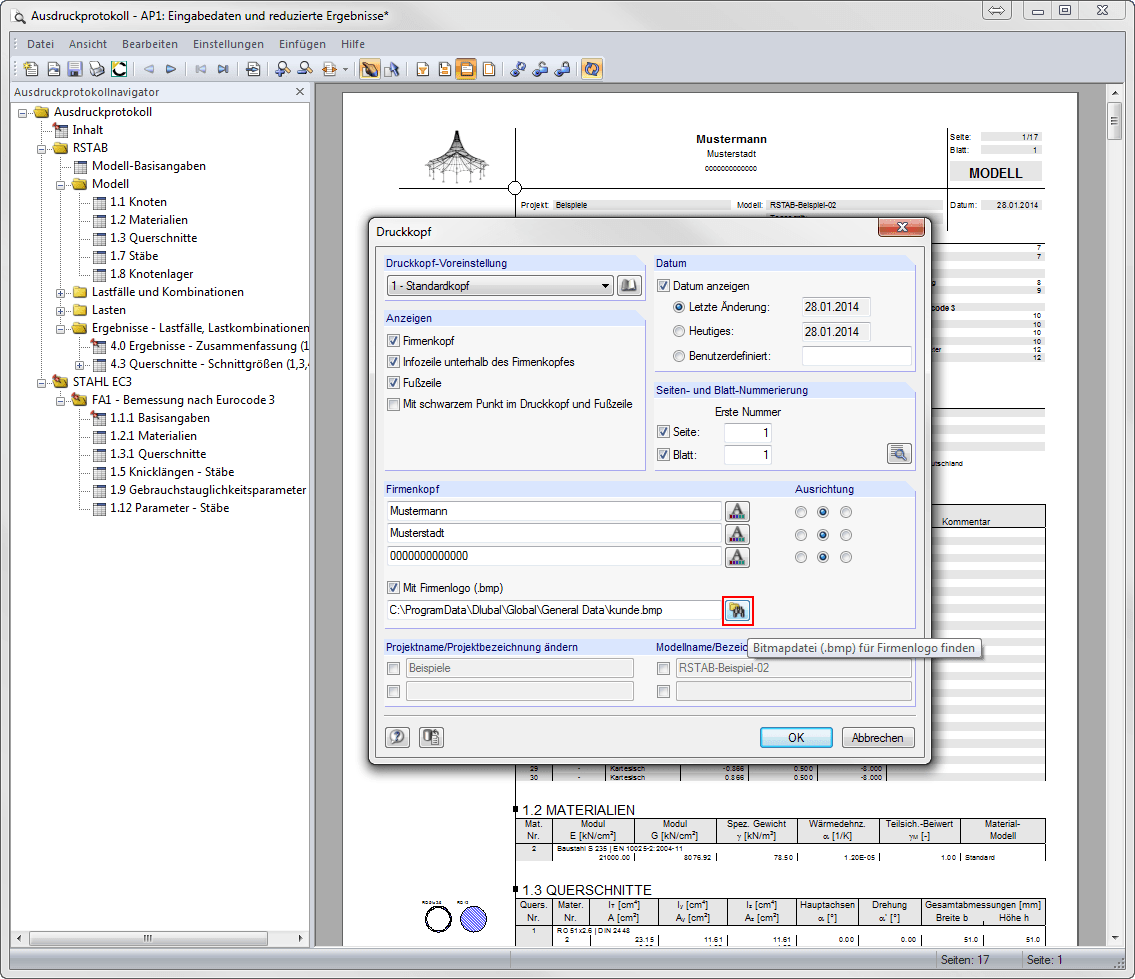Open header template library next to Standardkopf
Viewport: 1135px width, 979px height.
(629, 285)
